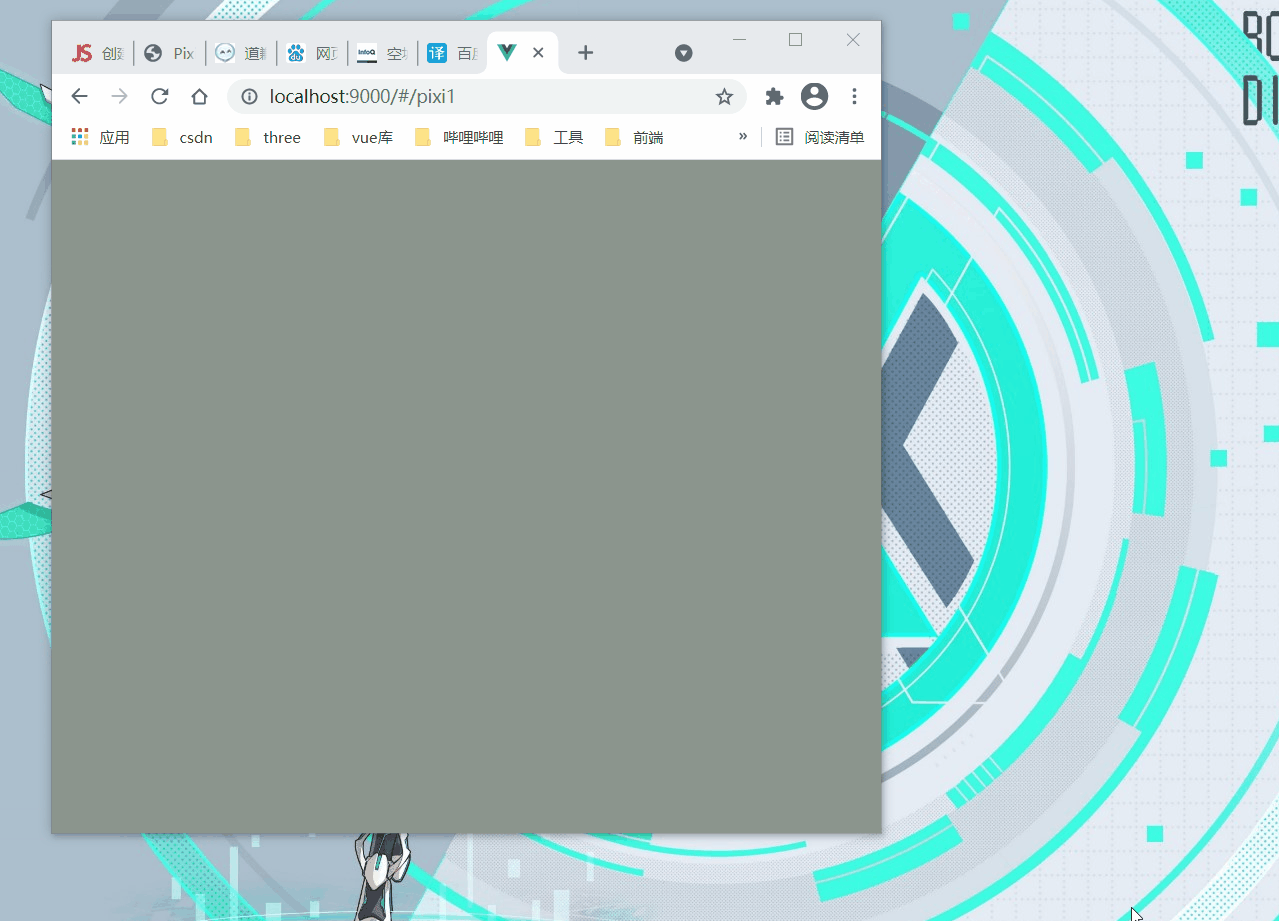
Task: Reload the current page
Action: [x=159, y=97]
